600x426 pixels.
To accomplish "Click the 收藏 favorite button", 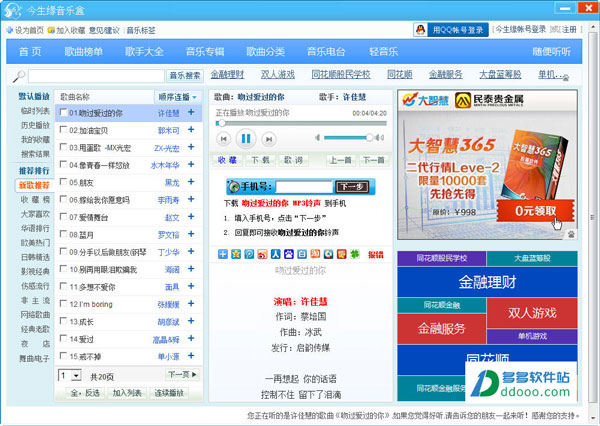I will tap(227, 160).
